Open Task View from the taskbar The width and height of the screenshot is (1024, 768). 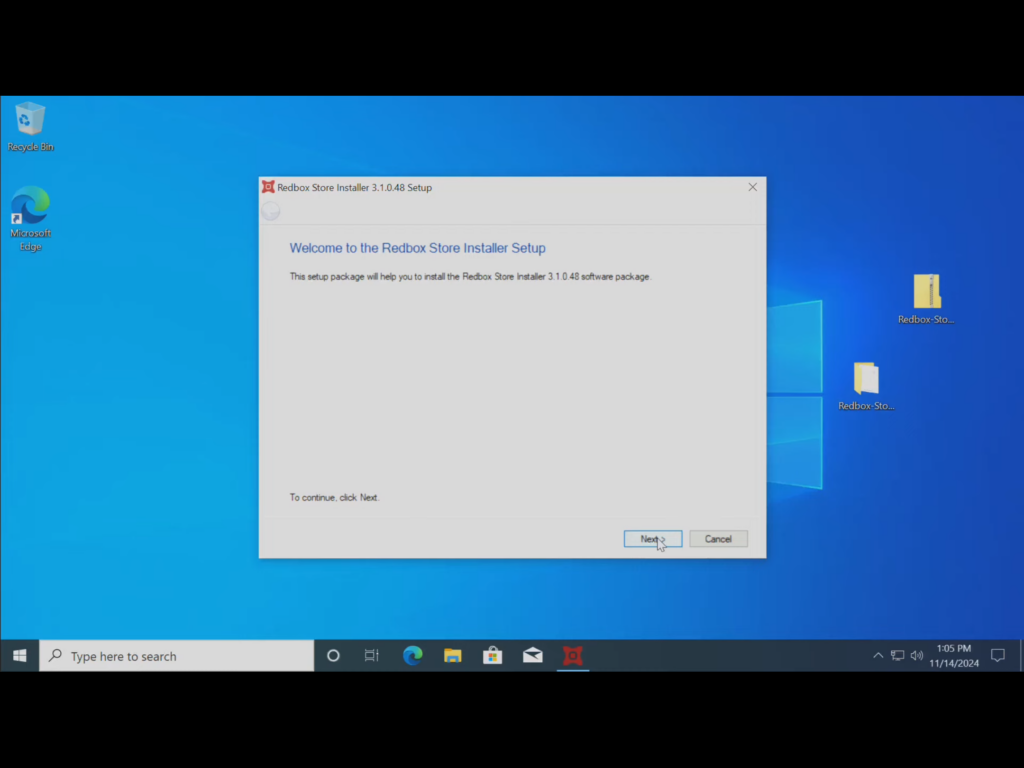(x=372, y=656)
